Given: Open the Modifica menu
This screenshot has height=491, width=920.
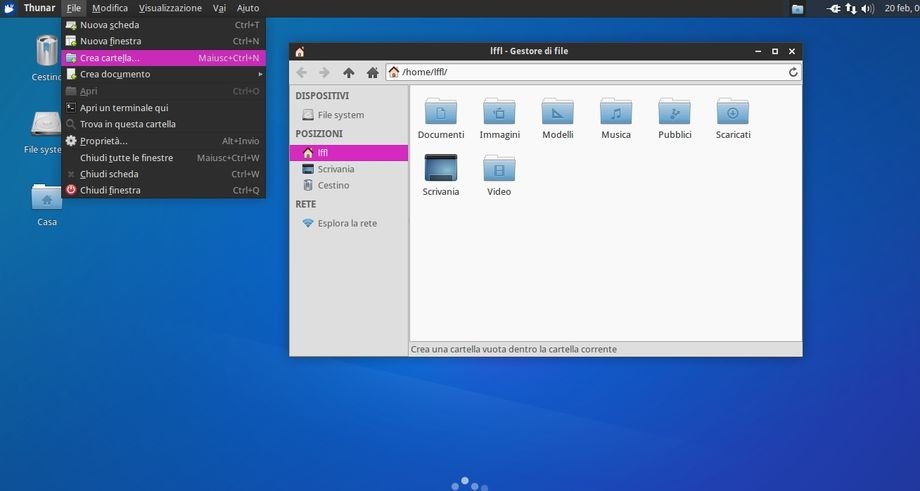Looking at the screenshot, I should (x=110, y=8).
